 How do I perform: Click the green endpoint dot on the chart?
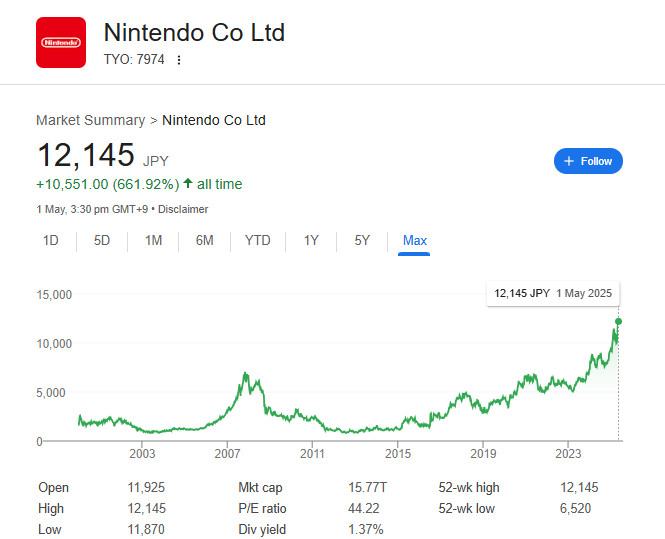click(618, 321)
